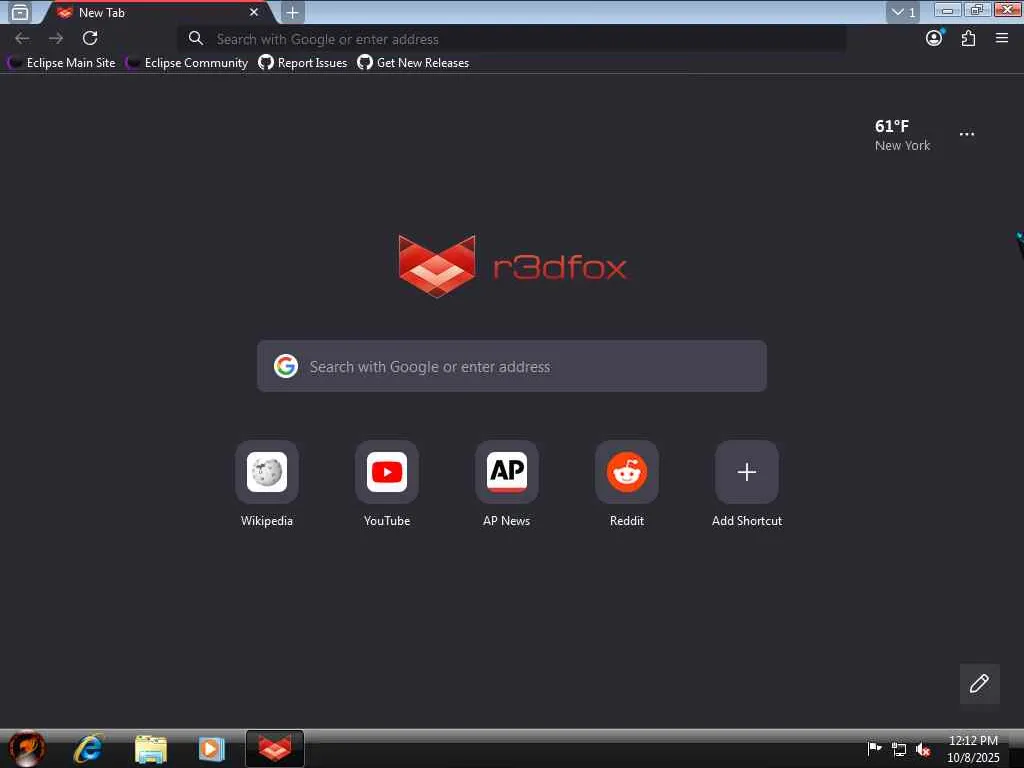This screenshot has height=768, width=1024.
Task: Open taskbar clock showing 12:12 PM
Action: point(973,749)
